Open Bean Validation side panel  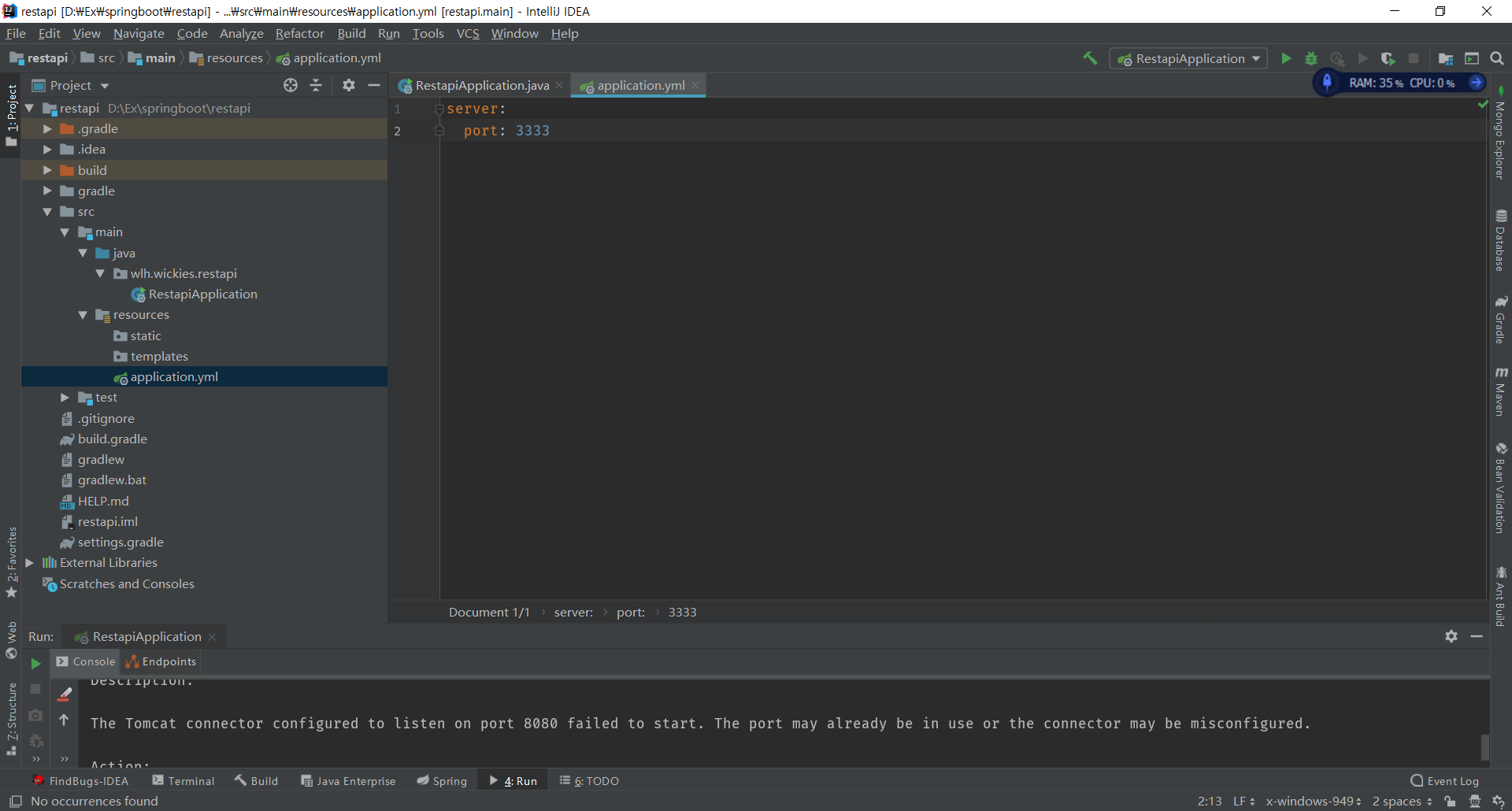tap(1501, 487)
